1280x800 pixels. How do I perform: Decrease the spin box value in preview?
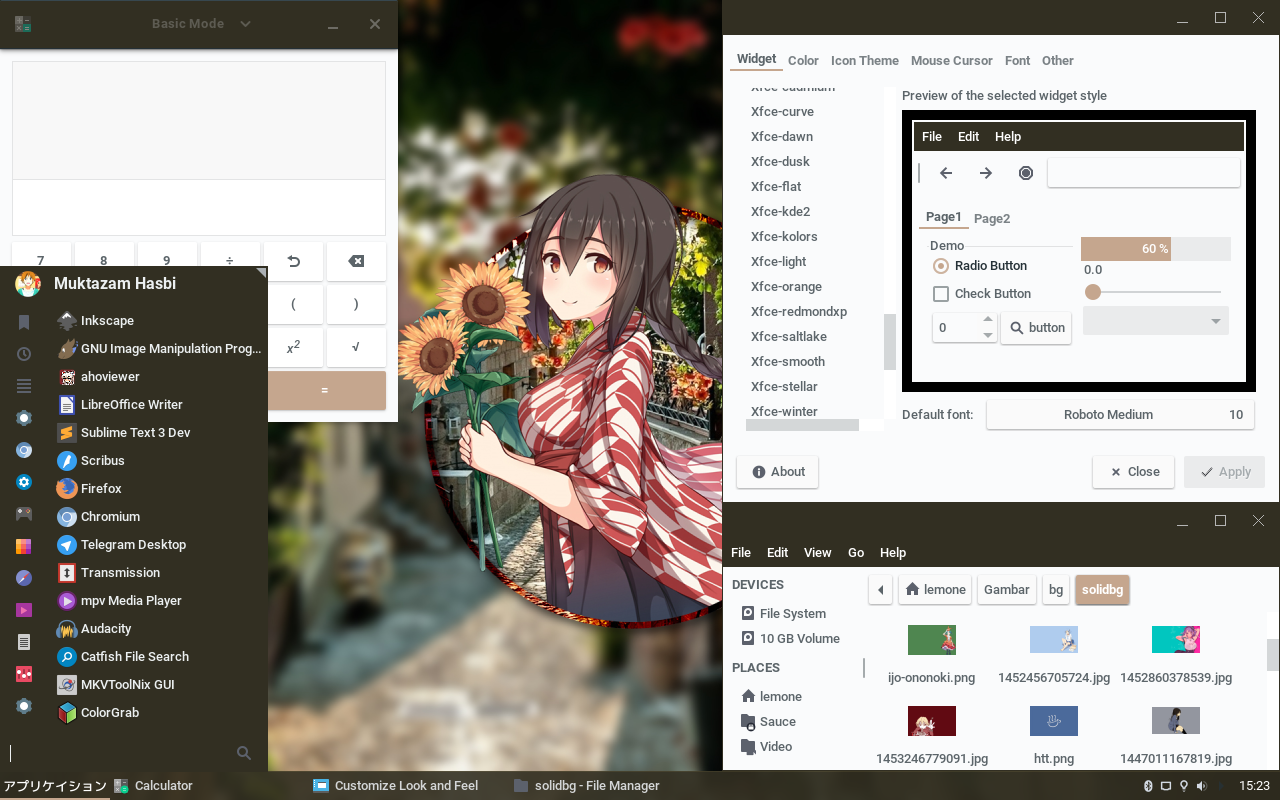pyautogui.click(x=988, y=335)
